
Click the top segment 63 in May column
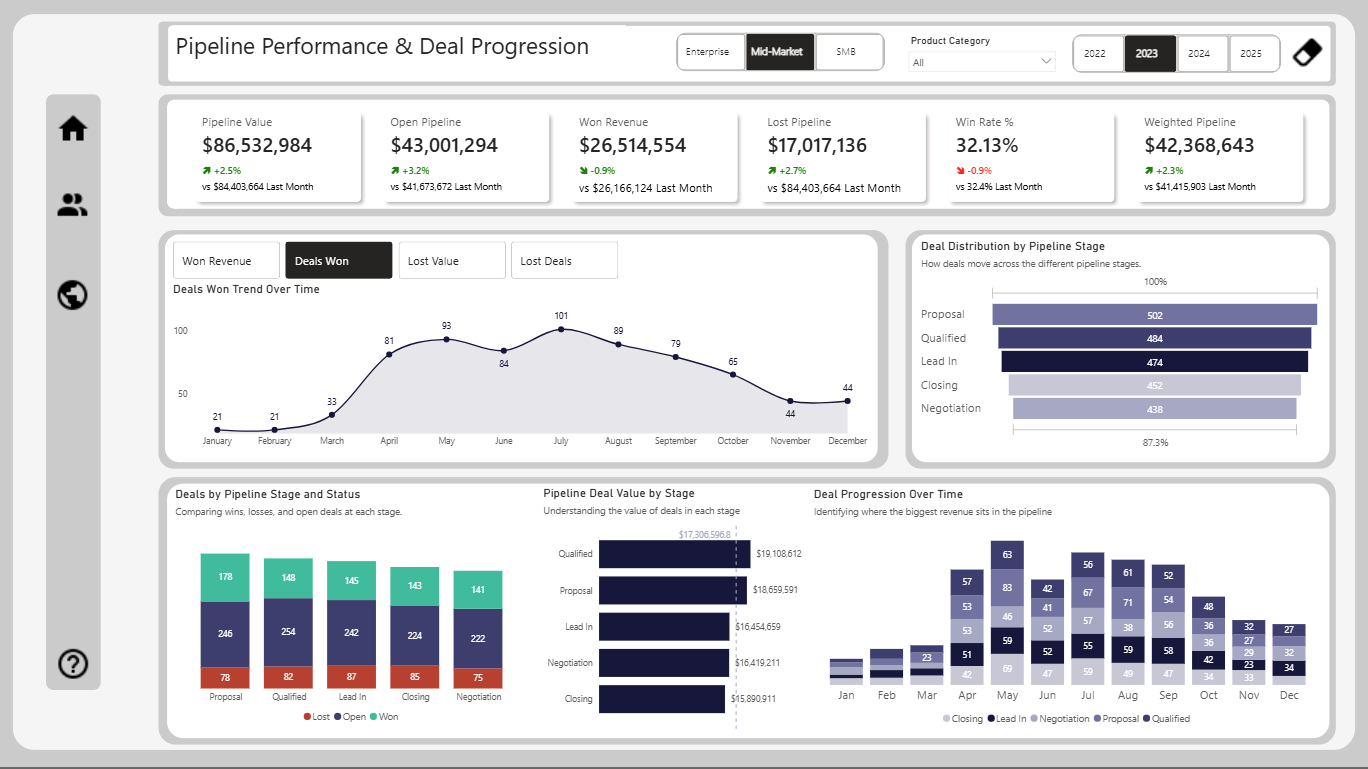[x=1007, y=555]
